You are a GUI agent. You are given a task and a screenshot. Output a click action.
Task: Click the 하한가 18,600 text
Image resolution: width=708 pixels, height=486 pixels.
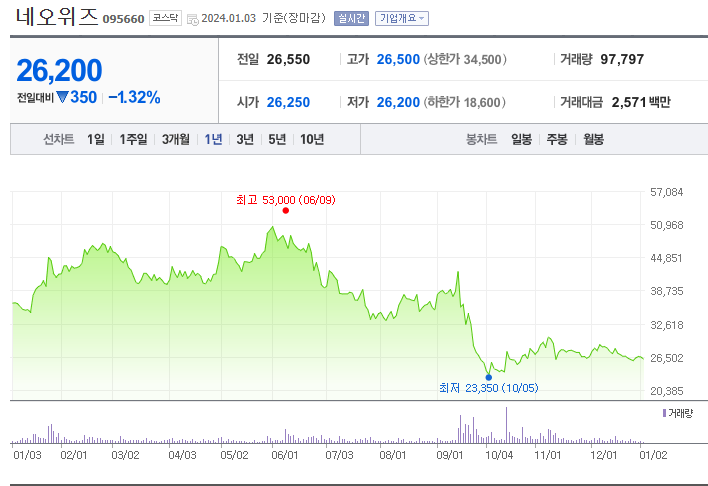[x=464, y=102]
